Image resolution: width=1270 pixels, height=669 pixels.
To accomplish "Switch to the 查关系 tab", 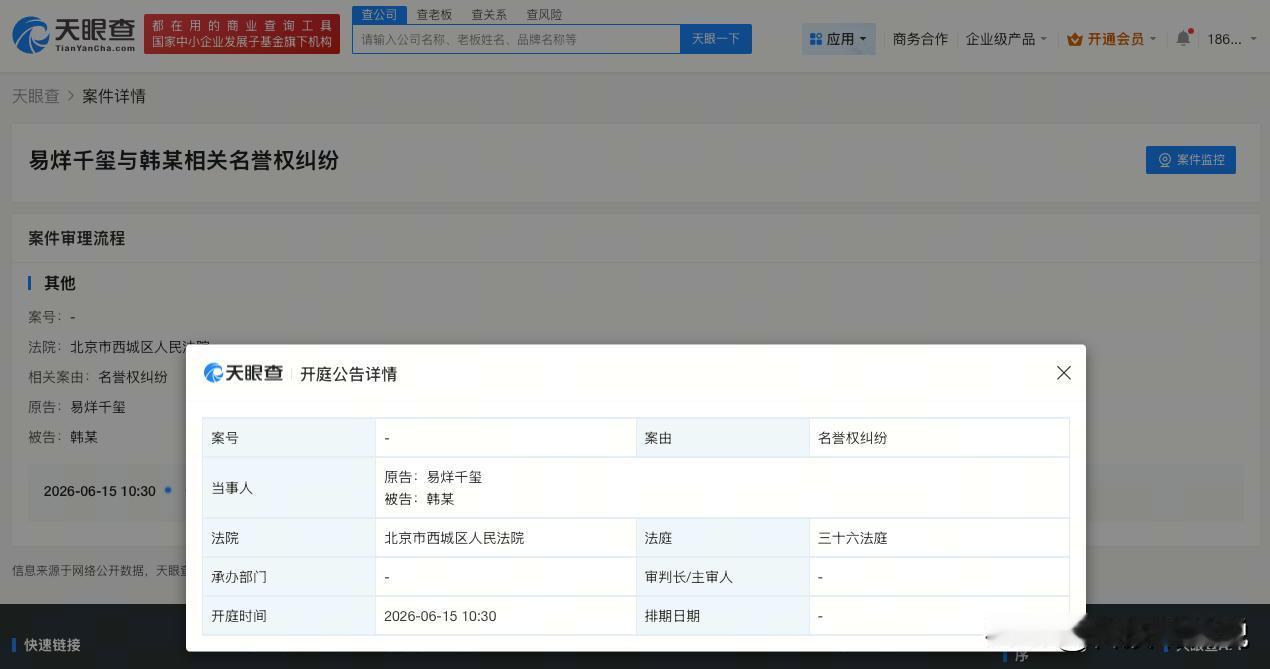I will (x=489, y=14).
